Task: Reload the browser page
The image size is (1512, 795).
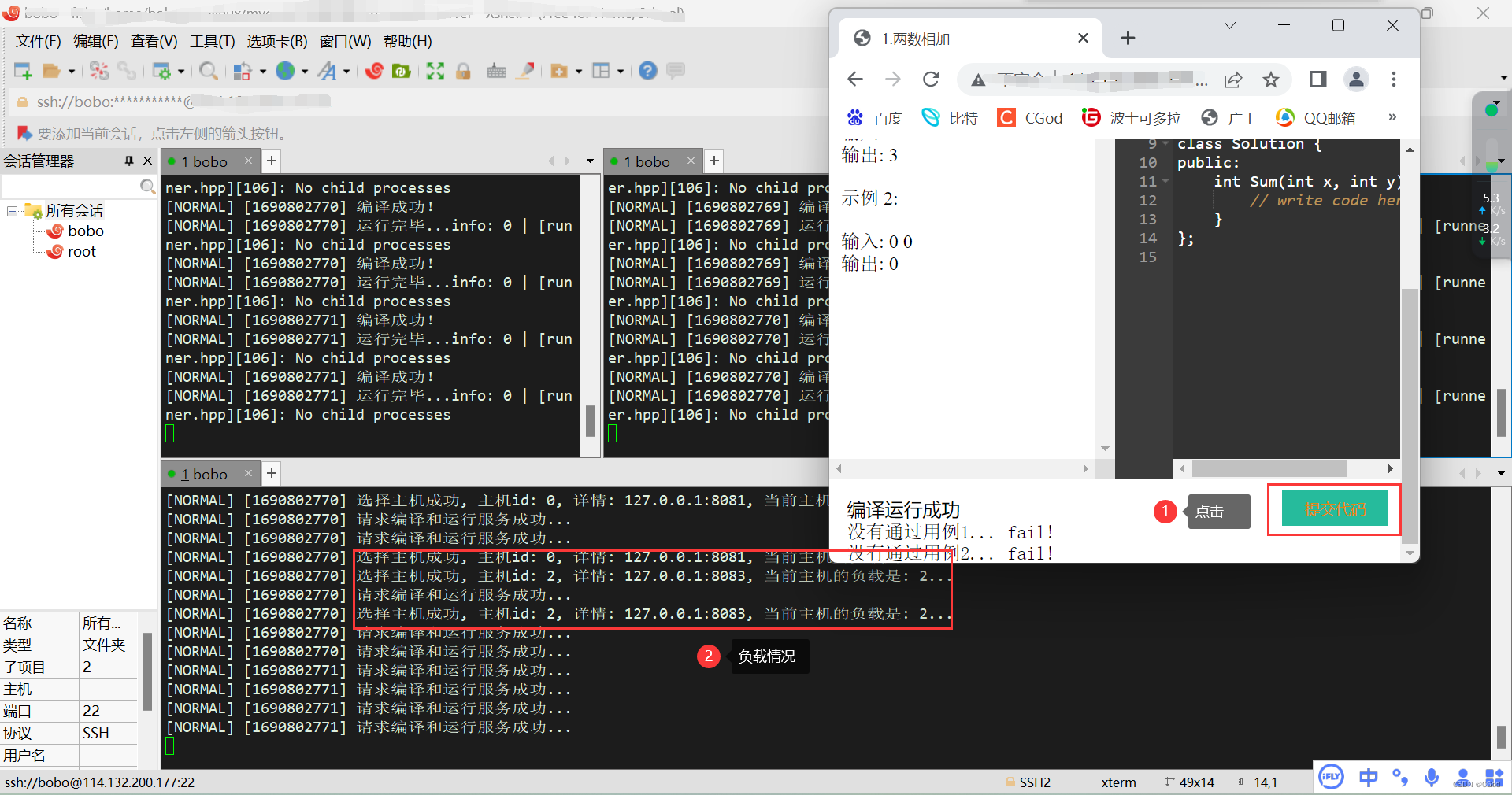Action: 931,79
